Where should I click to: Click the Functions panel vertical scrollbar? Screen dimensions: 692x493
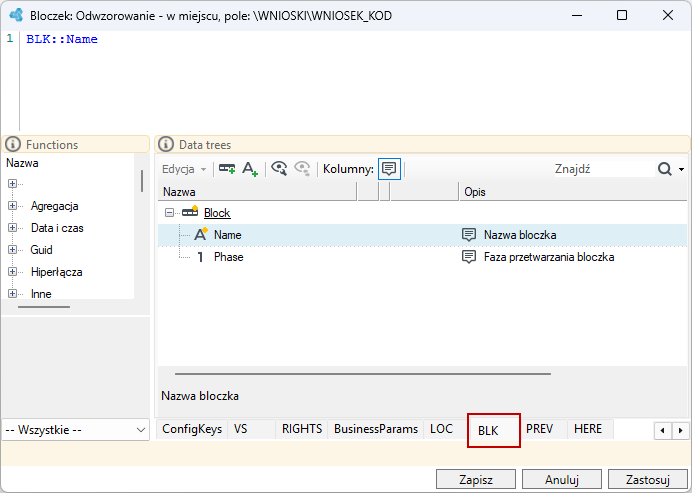click(x=142, y=181)
